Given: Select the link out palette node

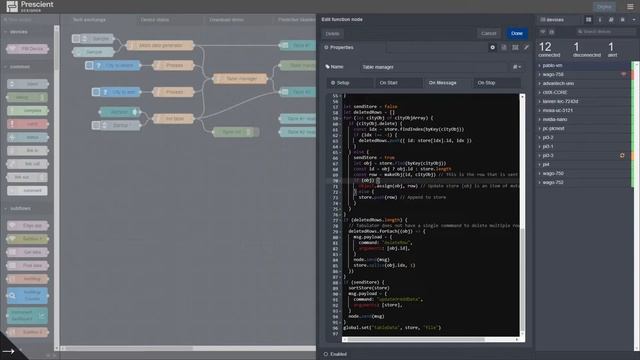Looking at the screenshot, I should pyautogui.click(x=27, y=177).
